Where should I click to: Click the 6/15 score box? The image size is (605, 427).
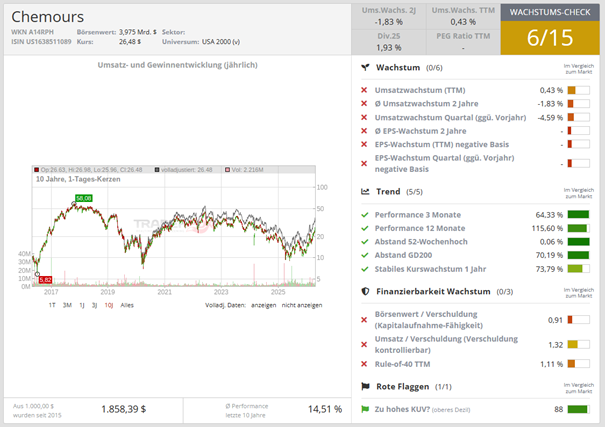550,38
